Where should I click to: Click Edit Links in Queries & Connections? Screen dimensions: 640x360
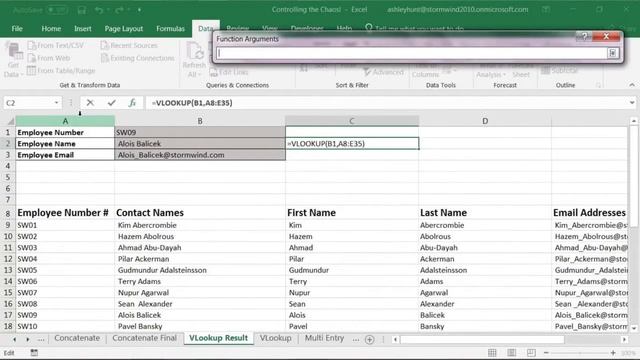(x=229, y=72)
